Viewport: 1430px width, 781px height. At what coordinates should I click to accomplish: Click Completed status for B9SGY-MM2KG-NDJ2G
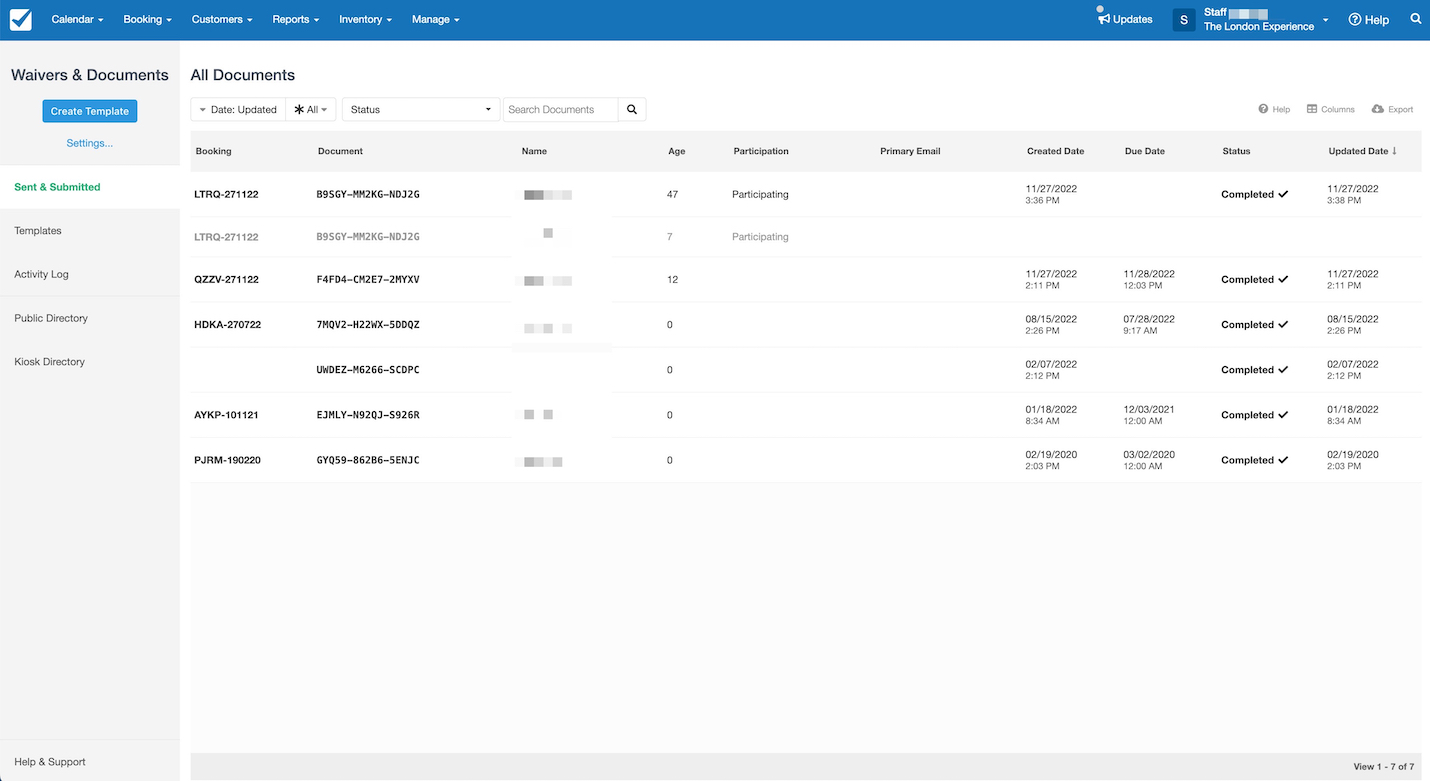pyautogui.click(x=1254, y=194)
